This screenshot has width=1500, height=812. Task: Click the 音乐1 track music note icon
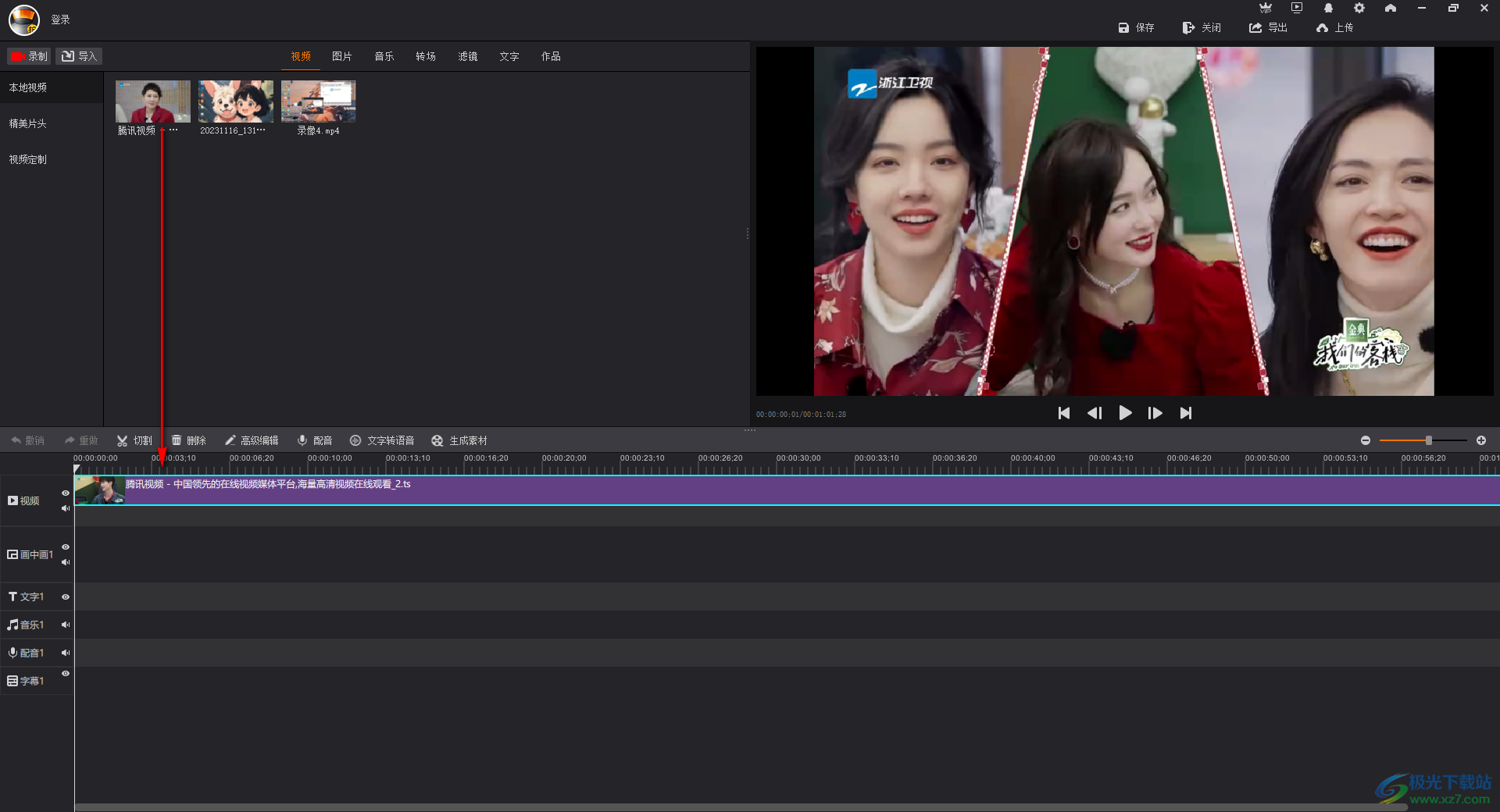click(12, 625)
